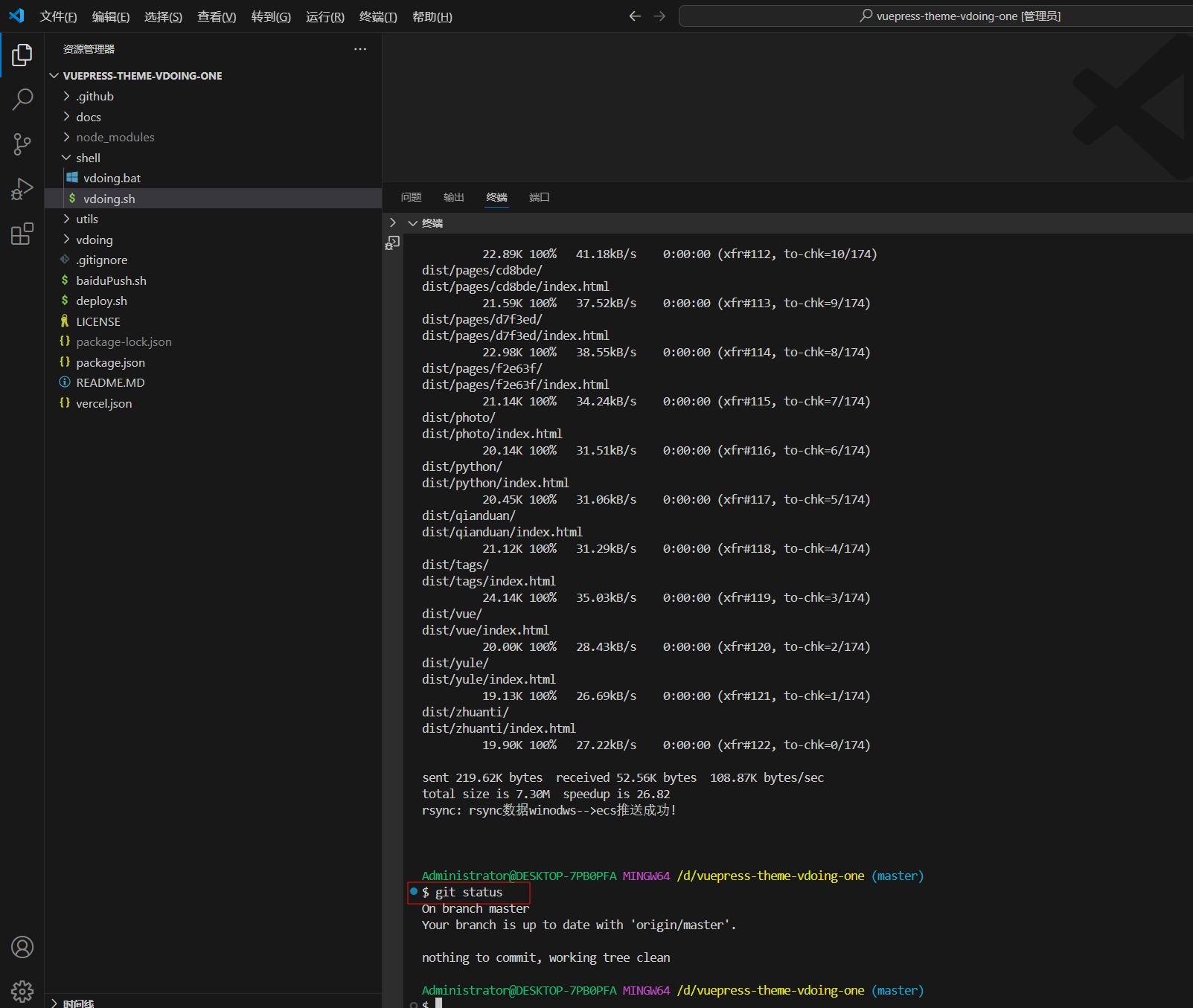Click 'dist/zhuanti/index.html' terminal line
Image resolution: width=1193 pixels, height=1008 pixels.
[x=499, y=728]
